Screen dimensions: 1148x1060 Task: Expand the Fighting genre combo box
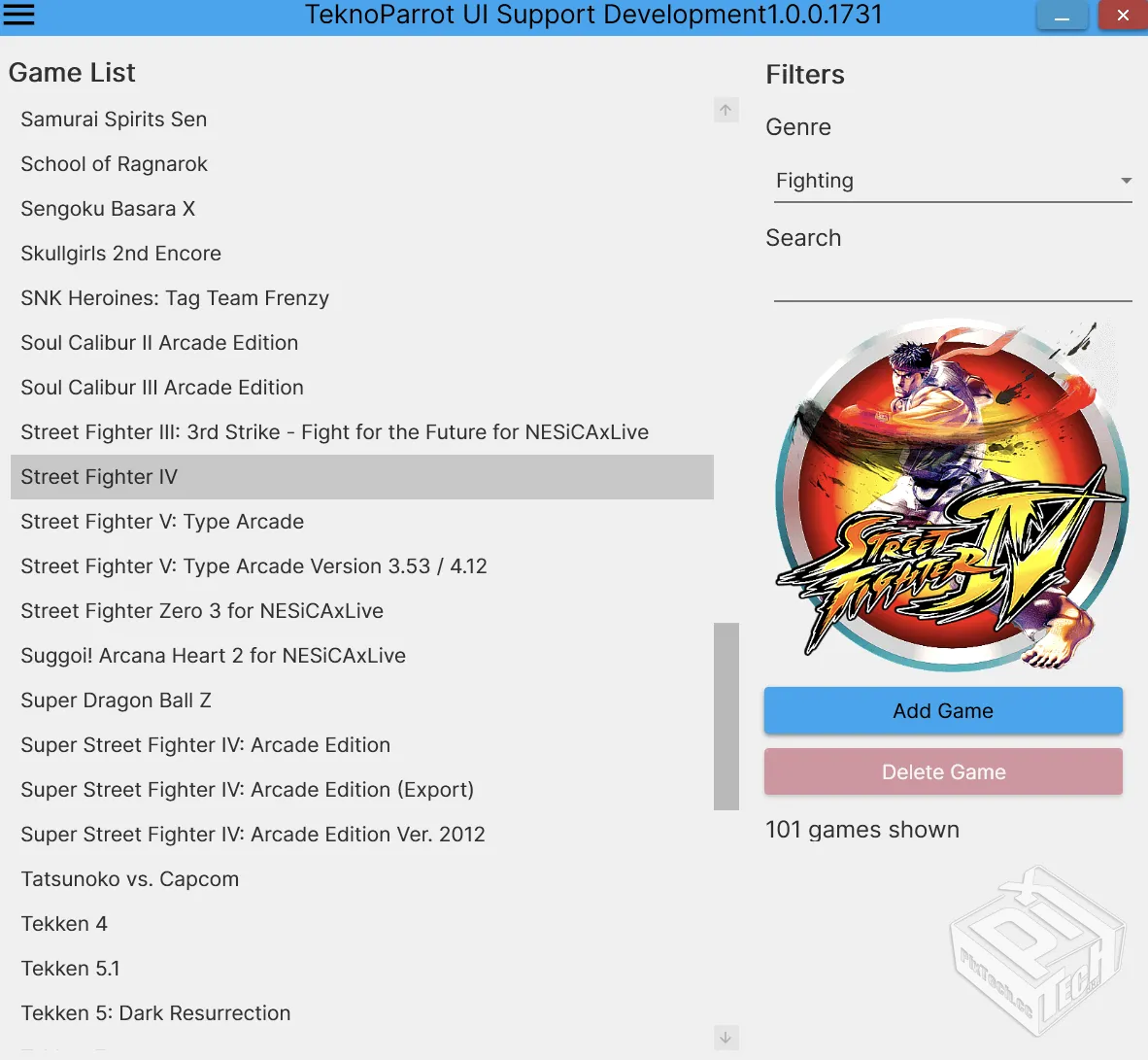pyautogui.click(x=942, y=181)
